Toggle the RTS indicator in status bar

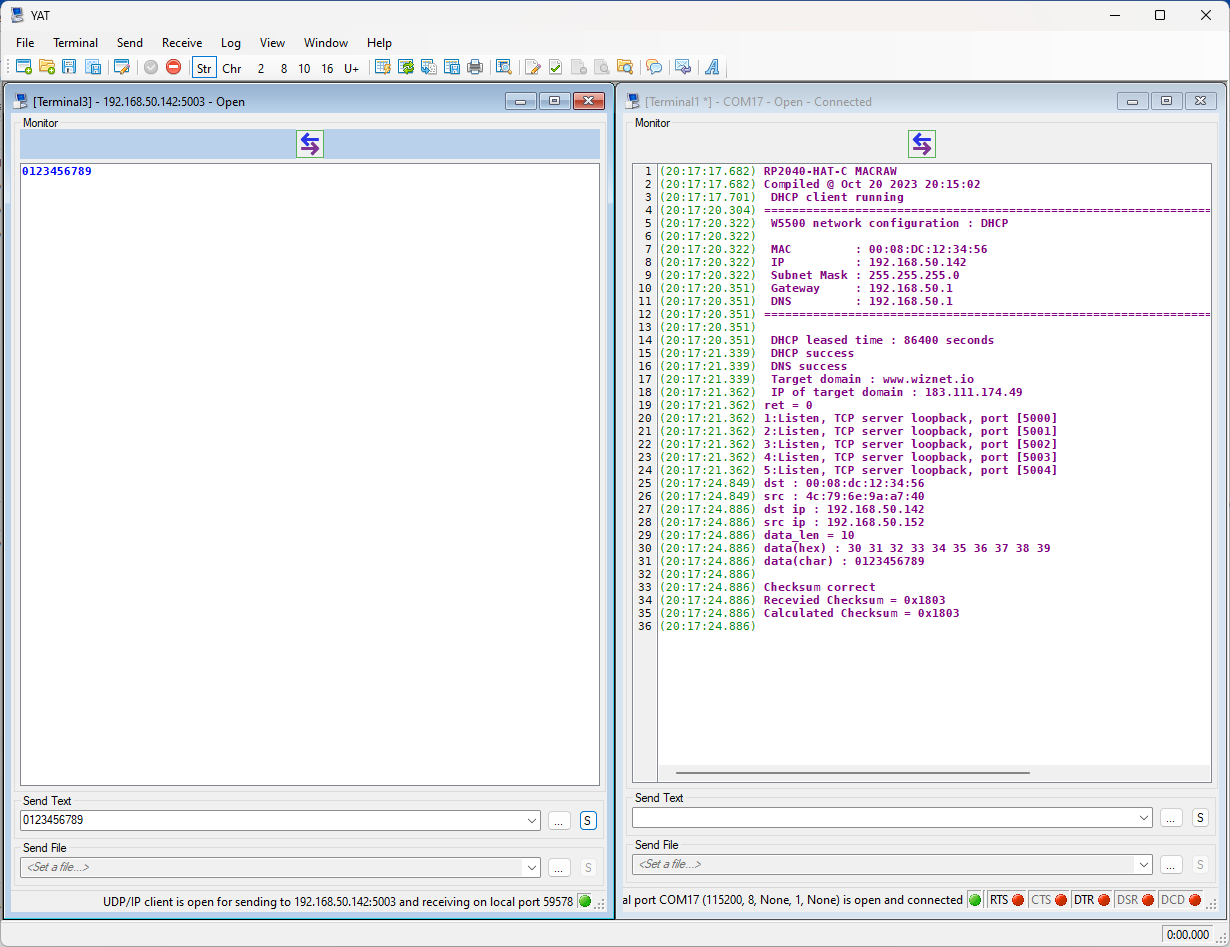tap(1006, 899)
